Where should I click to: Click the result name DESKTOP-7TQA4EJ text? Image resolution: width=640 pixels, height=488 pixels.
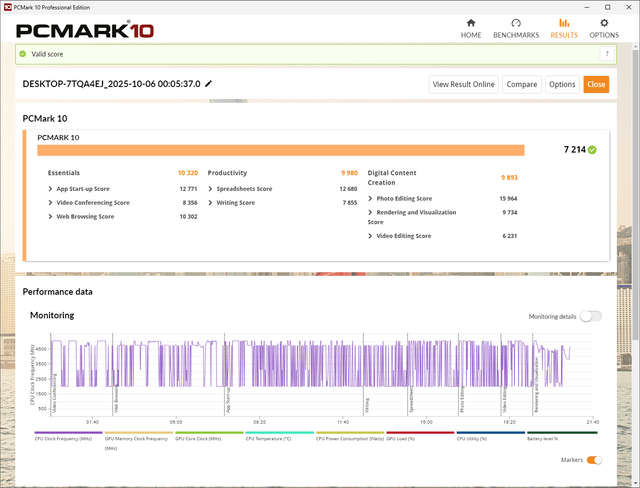pyautogui.click(x=111, y=84)
